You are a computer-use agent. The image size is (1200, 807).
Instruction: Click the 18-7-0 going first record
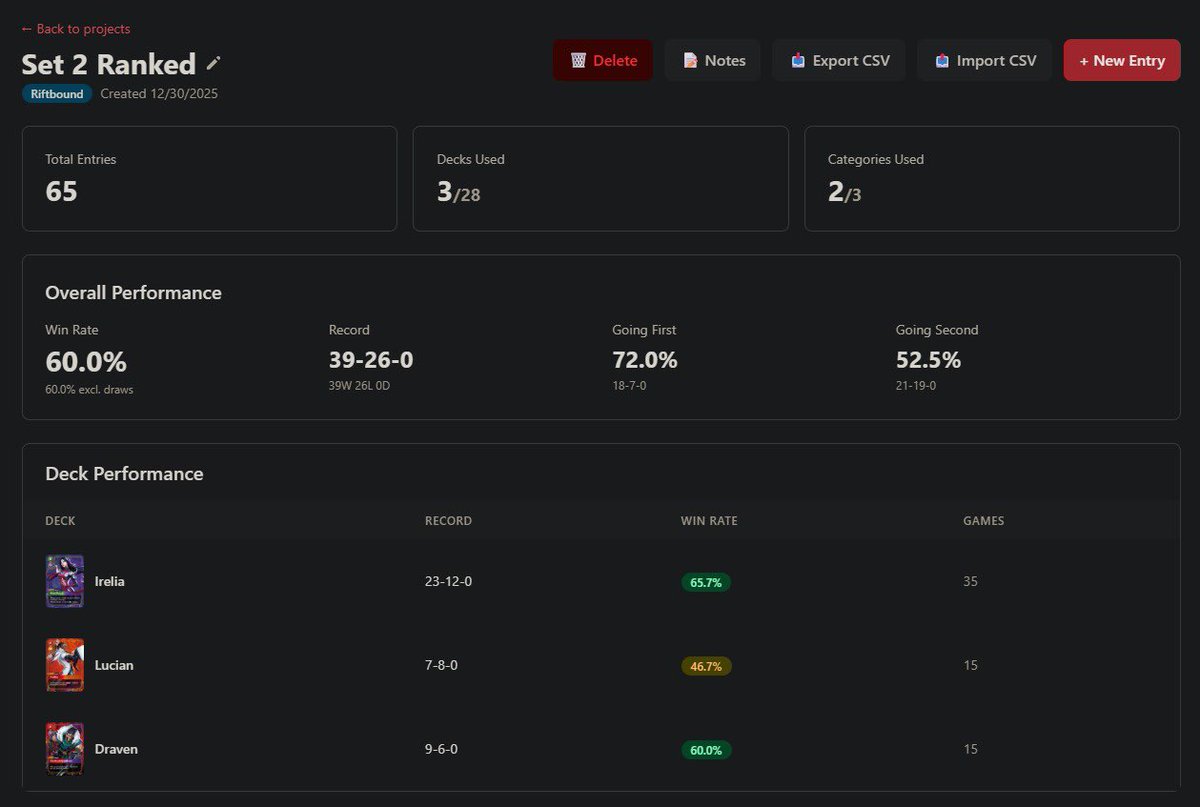630,385
